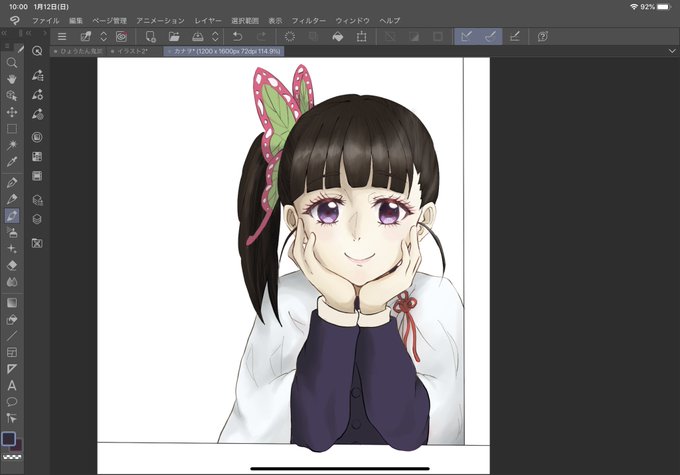The height and width of the screenshot is (475, 680).
Task: Open the Brush Size panel icon
Action: [37, 114]
